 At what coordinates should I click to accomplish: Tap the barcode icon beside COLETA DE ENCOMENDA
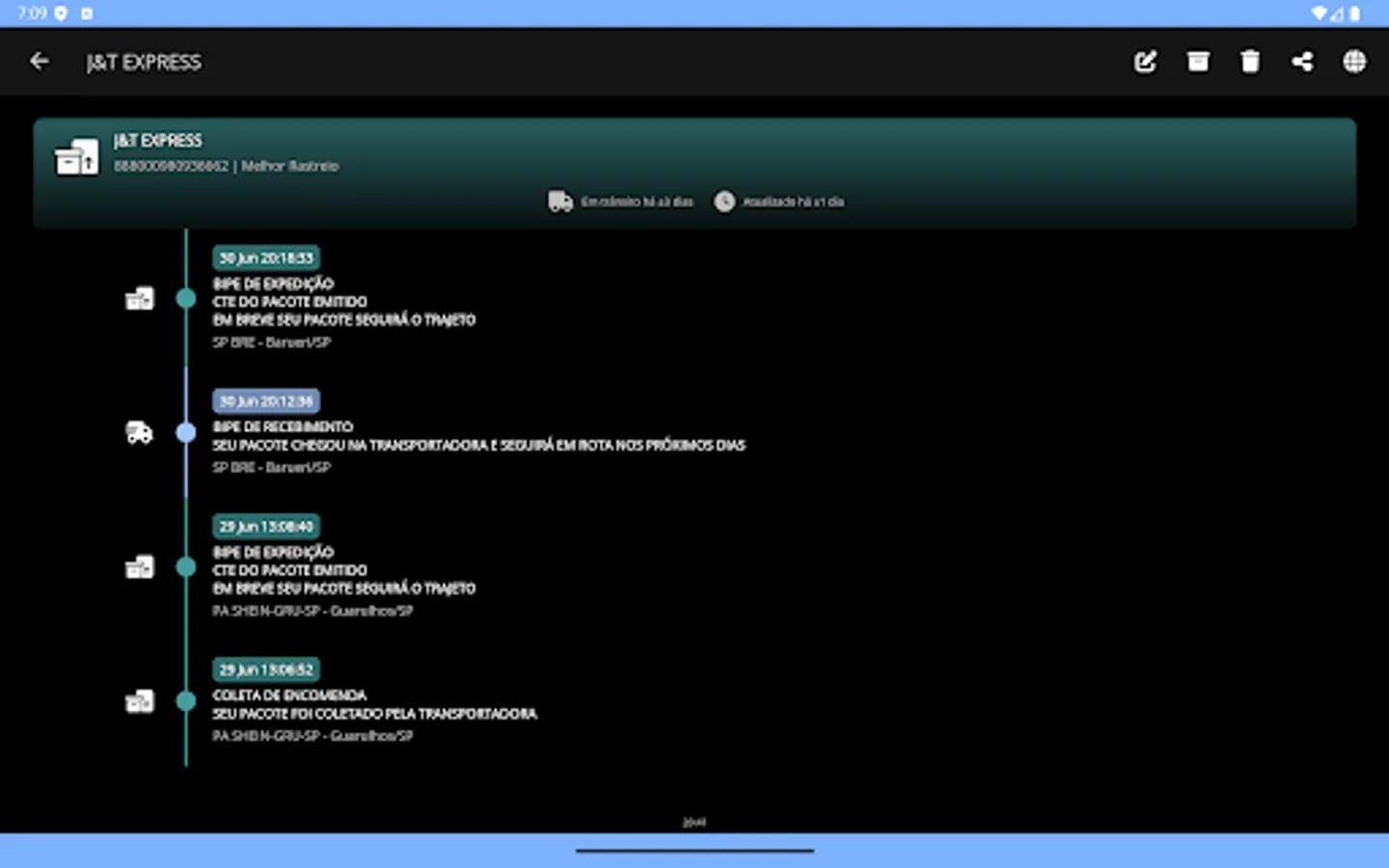[x=139, y=701]
